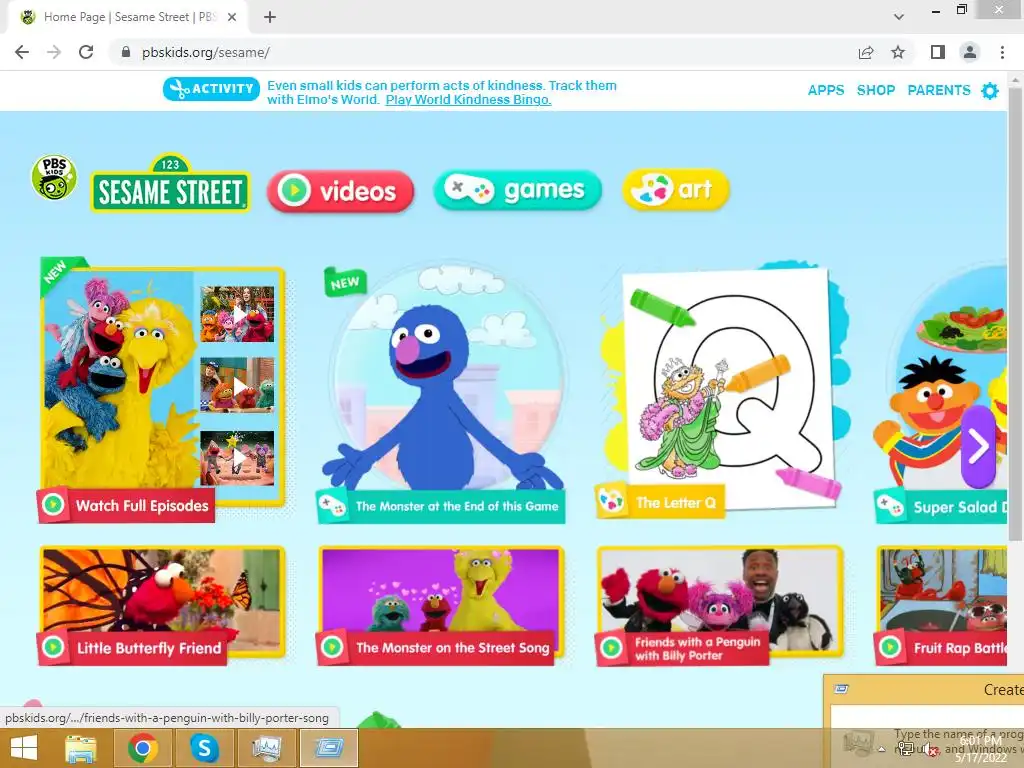Open the art section button
Image resolution: width=1024 pixels, height=768 pixels.
coord(675,190)
